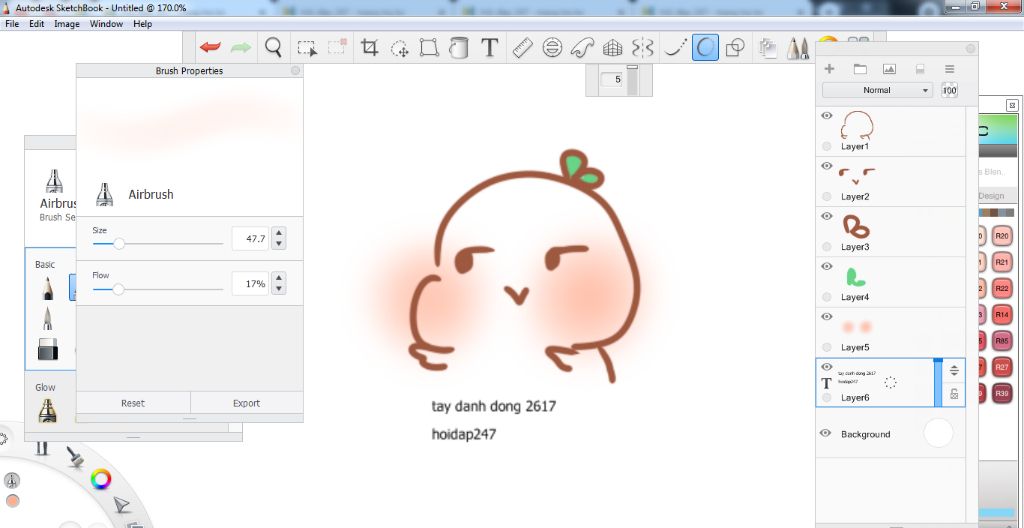Select the Steady Stroke tool

click(676, 48)
